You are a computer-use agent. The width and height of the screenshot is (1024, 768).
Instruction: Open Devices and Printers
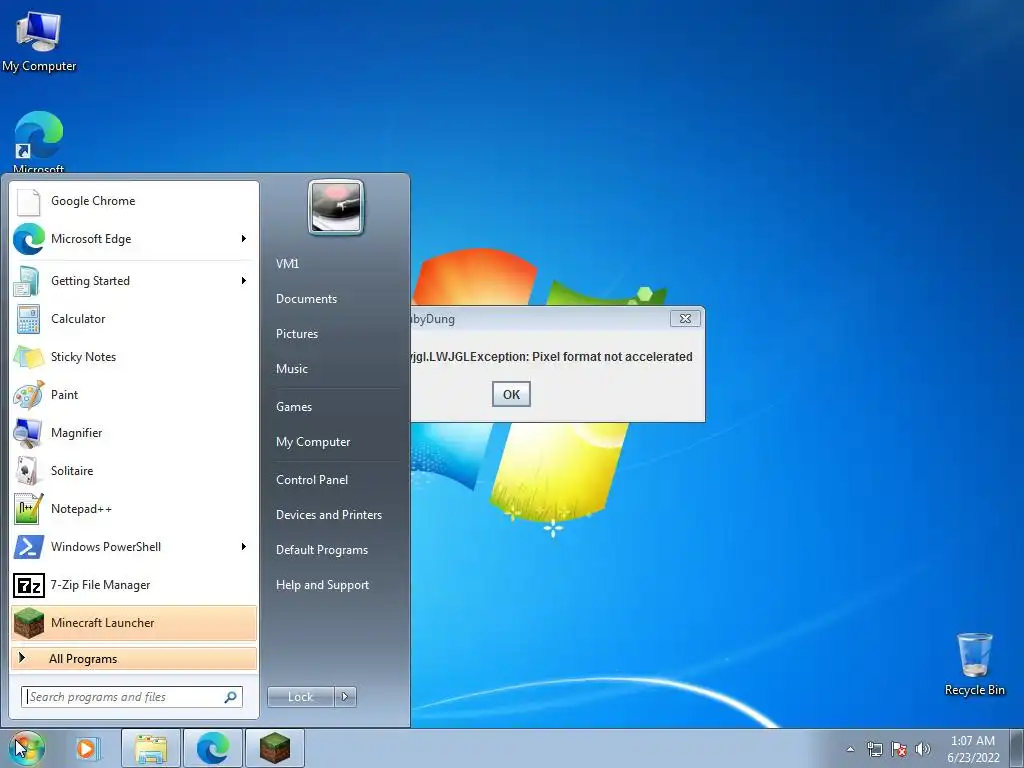(329, 515)
